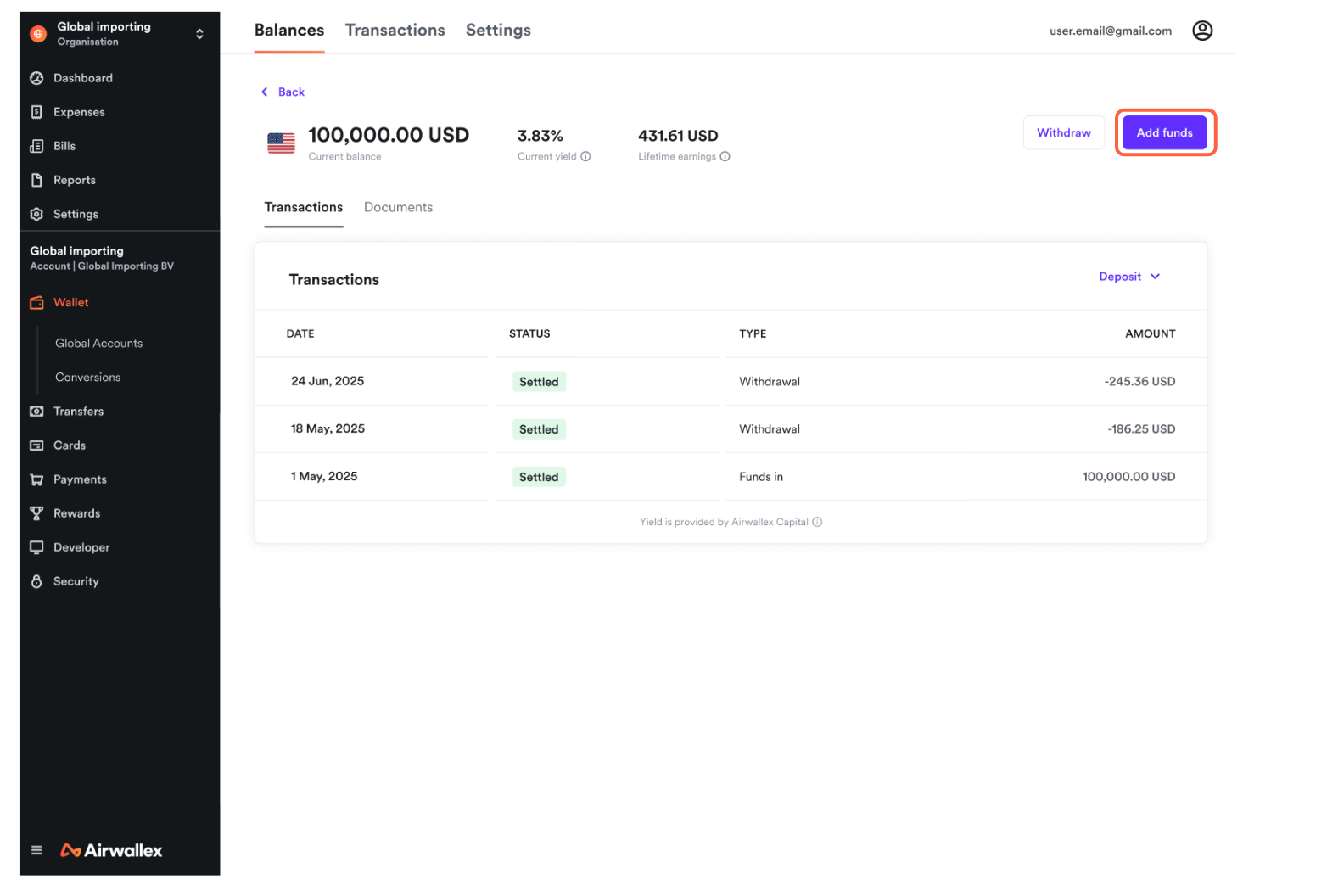1327x896 pixels.
Task: Click the Security lock icon in sidebar
Action: 36,581
